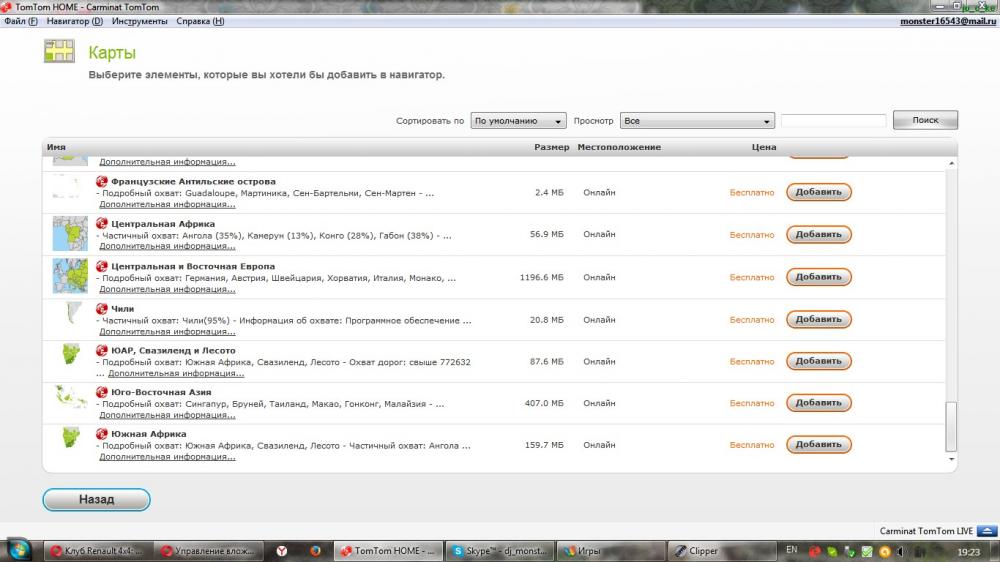Click the Поиск search button

[925, 120]
